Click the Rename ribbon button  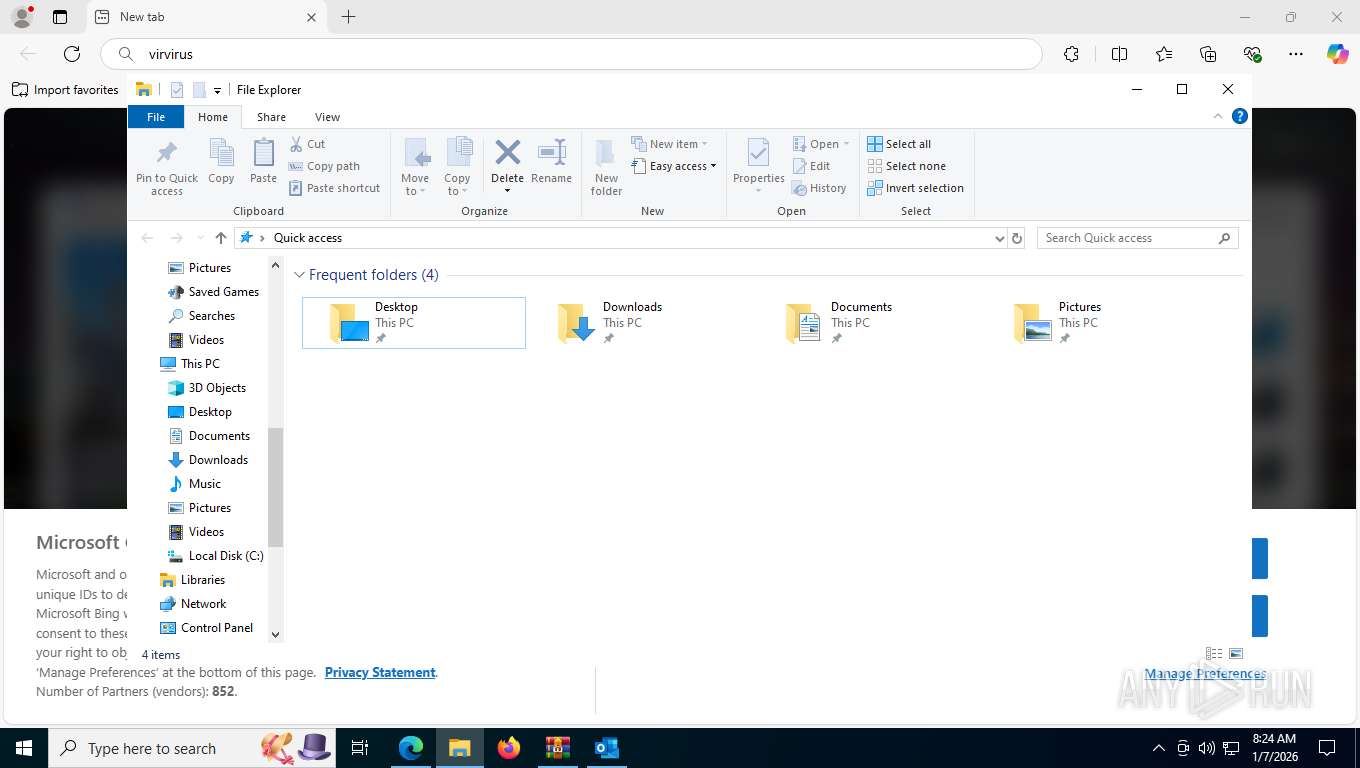(x=551, y=162)
